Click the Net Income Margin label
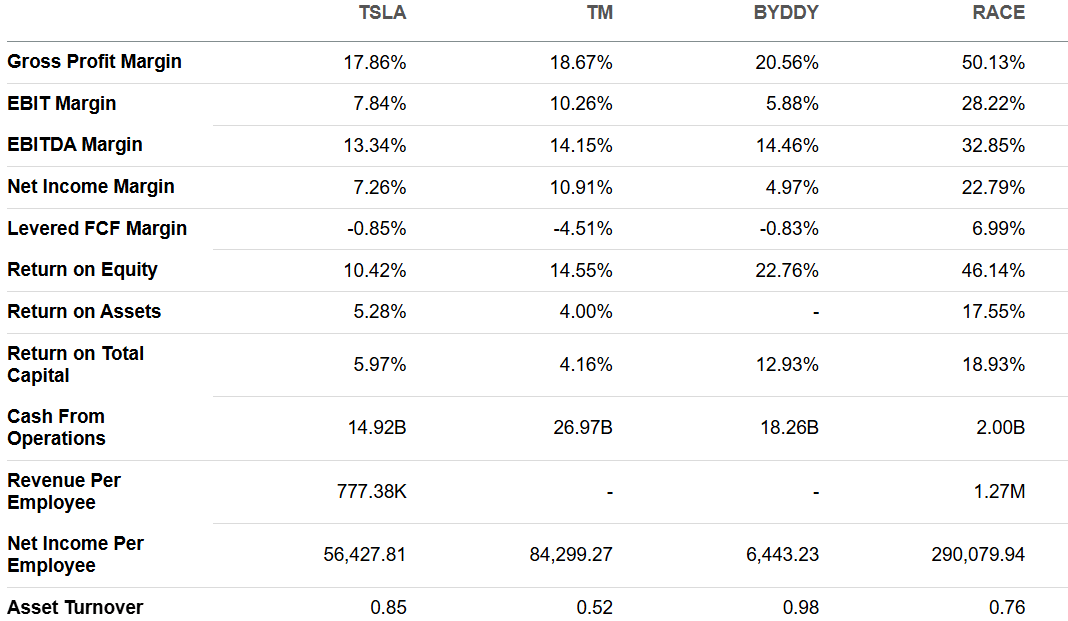The width and height of the screenshot is (1068, 621). click(x=91, y=187)
